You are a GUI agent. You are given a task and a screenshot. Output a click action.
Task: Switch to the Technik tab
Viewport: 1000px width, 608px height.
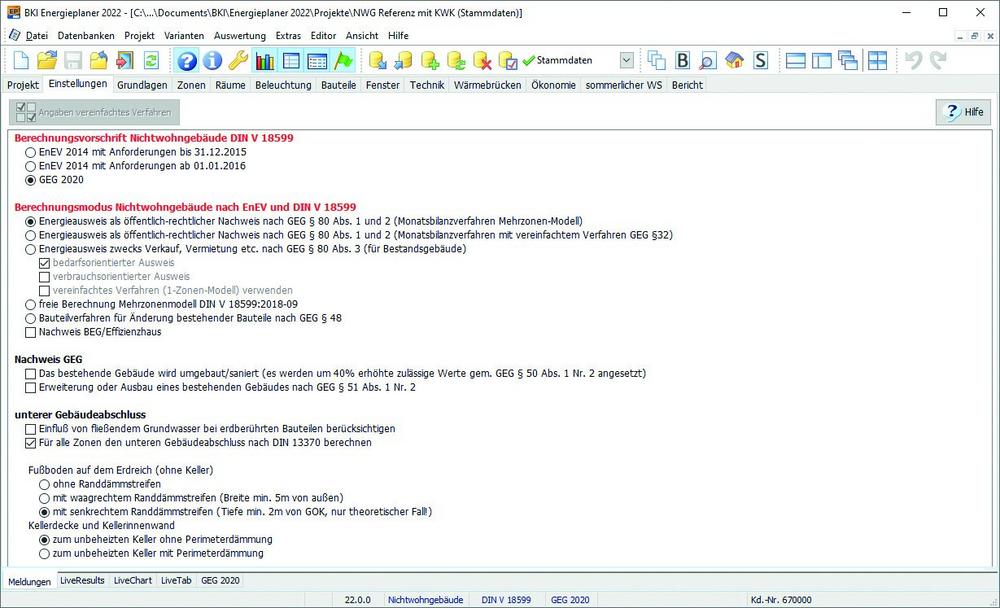pyautogui.click(x=427, y=85)
